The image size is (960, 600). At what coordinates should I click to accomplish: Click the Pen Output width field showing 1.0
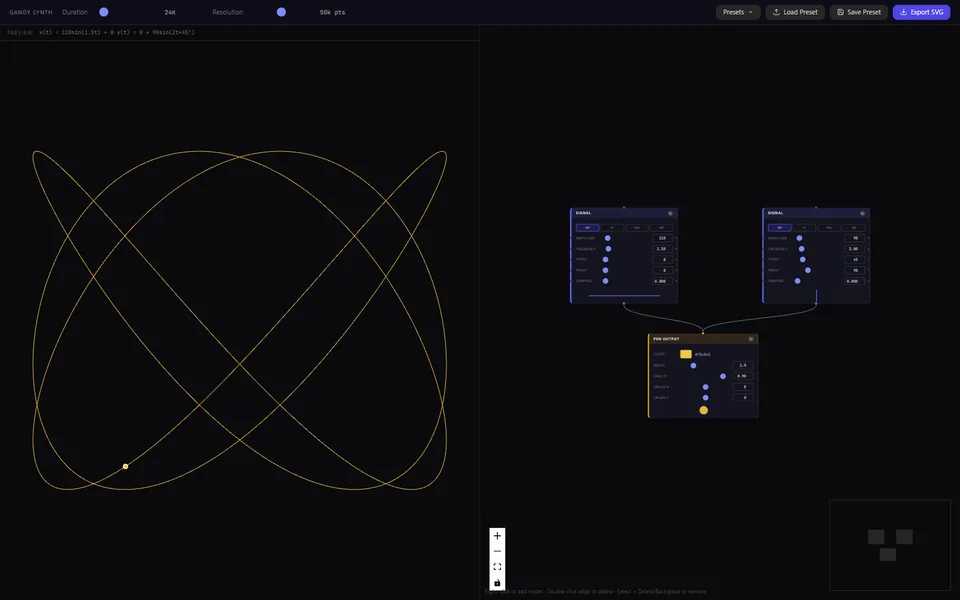coord(743,366)
